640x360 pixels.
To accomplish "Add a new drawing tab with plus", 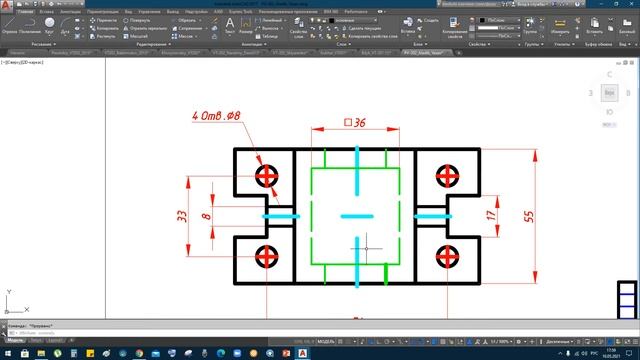I will (x=459, y=53).
